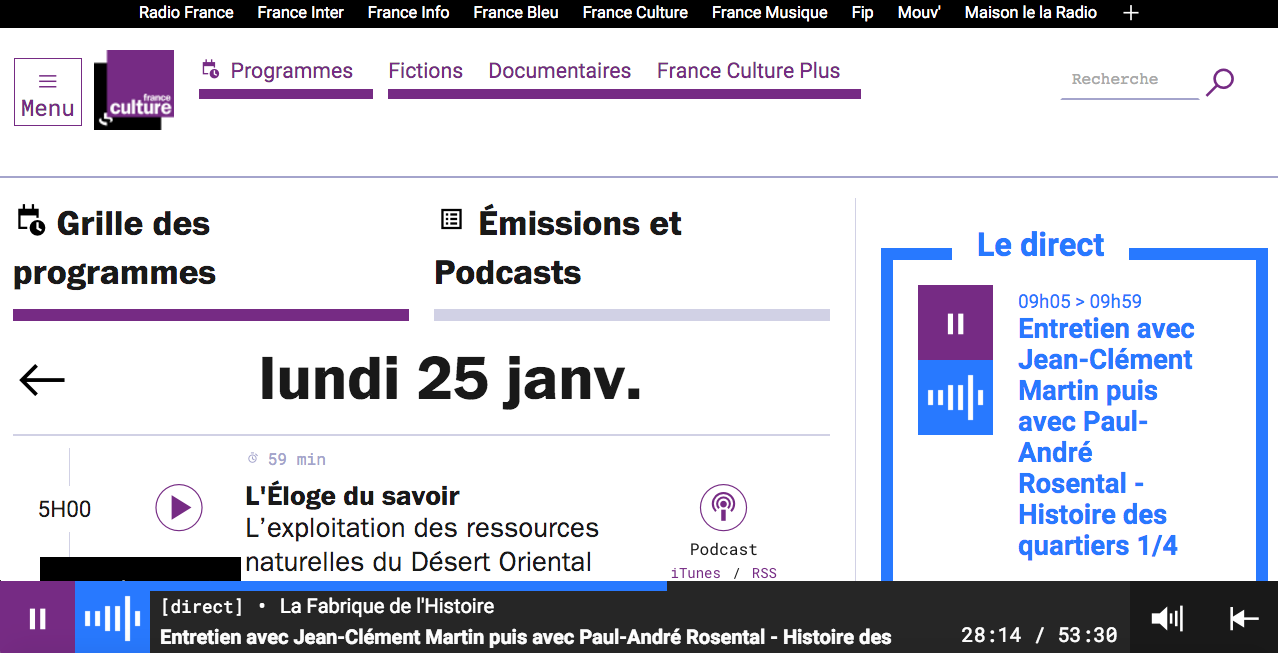Pause playback in the bottom player bar
1278x653 pixels.
(37, 617)
